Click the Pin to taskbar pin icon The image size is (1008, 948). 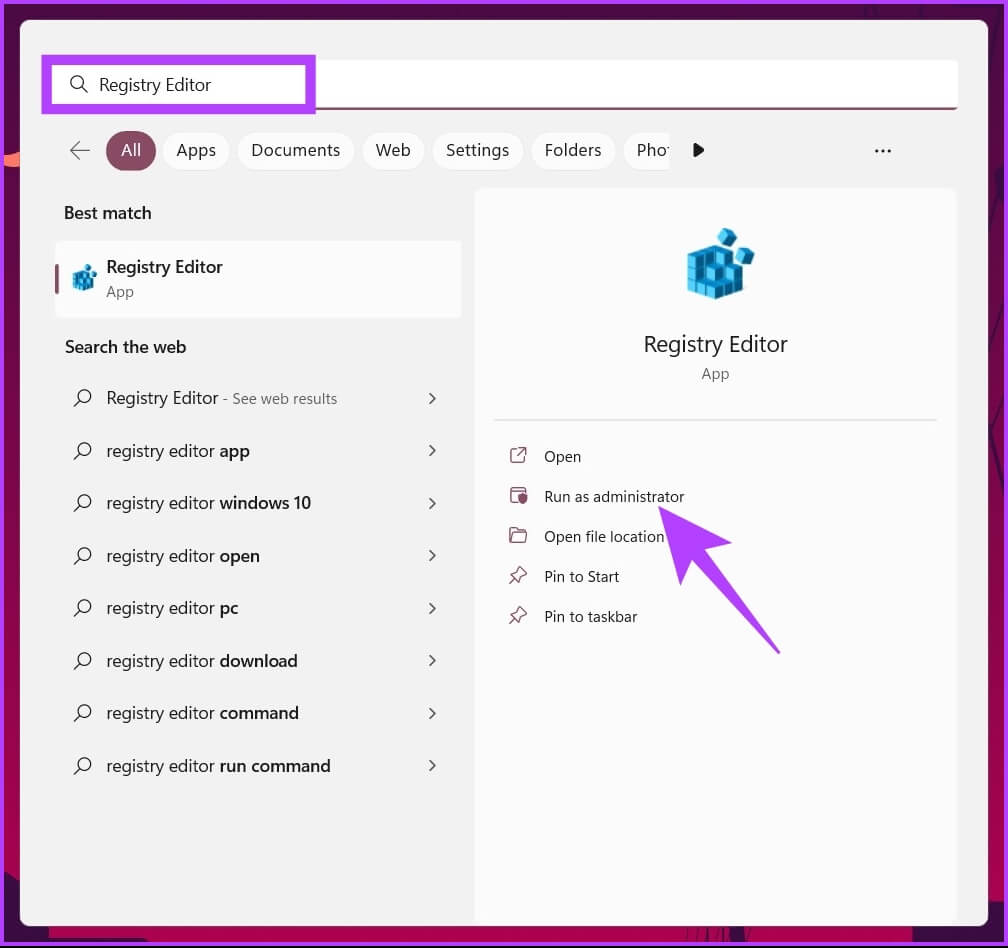point(518,616)
